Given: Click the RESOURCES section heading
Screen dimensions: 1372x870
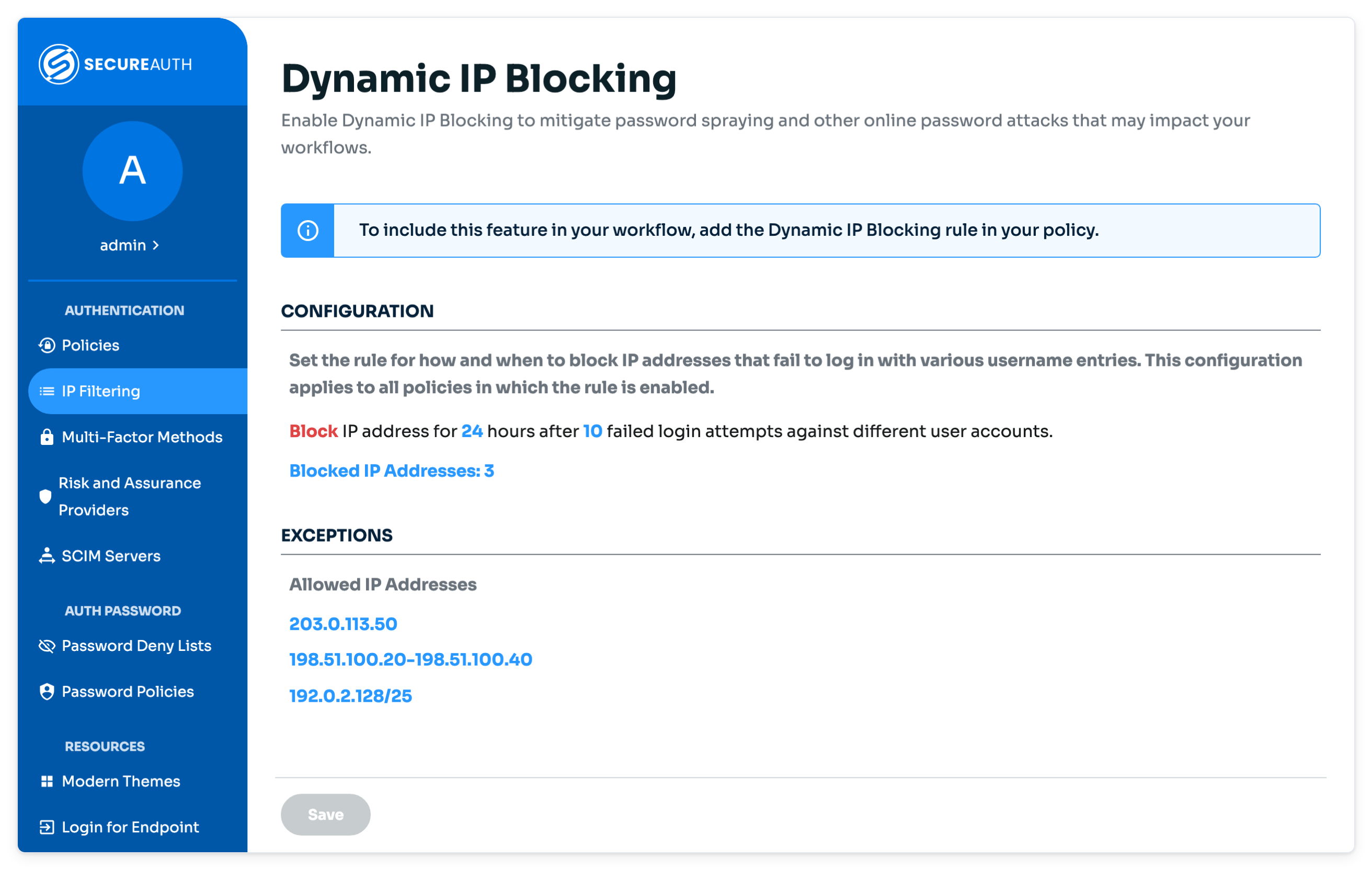Looking at the screenshot, I should (105, 747).
